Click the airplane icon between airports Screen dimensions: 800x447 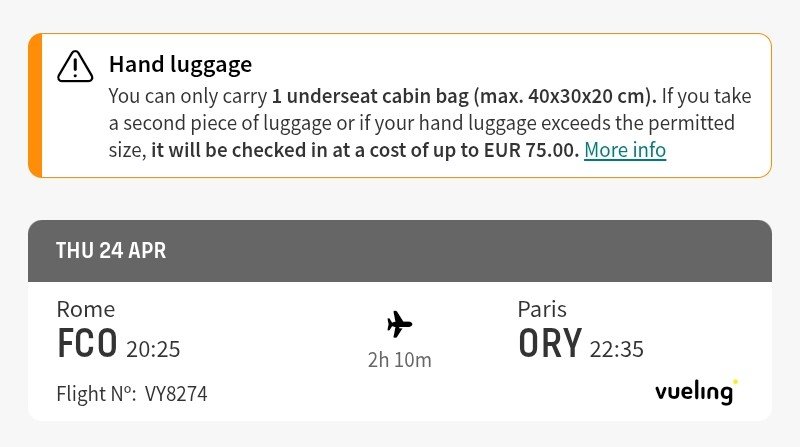click(x=399, y=324)
